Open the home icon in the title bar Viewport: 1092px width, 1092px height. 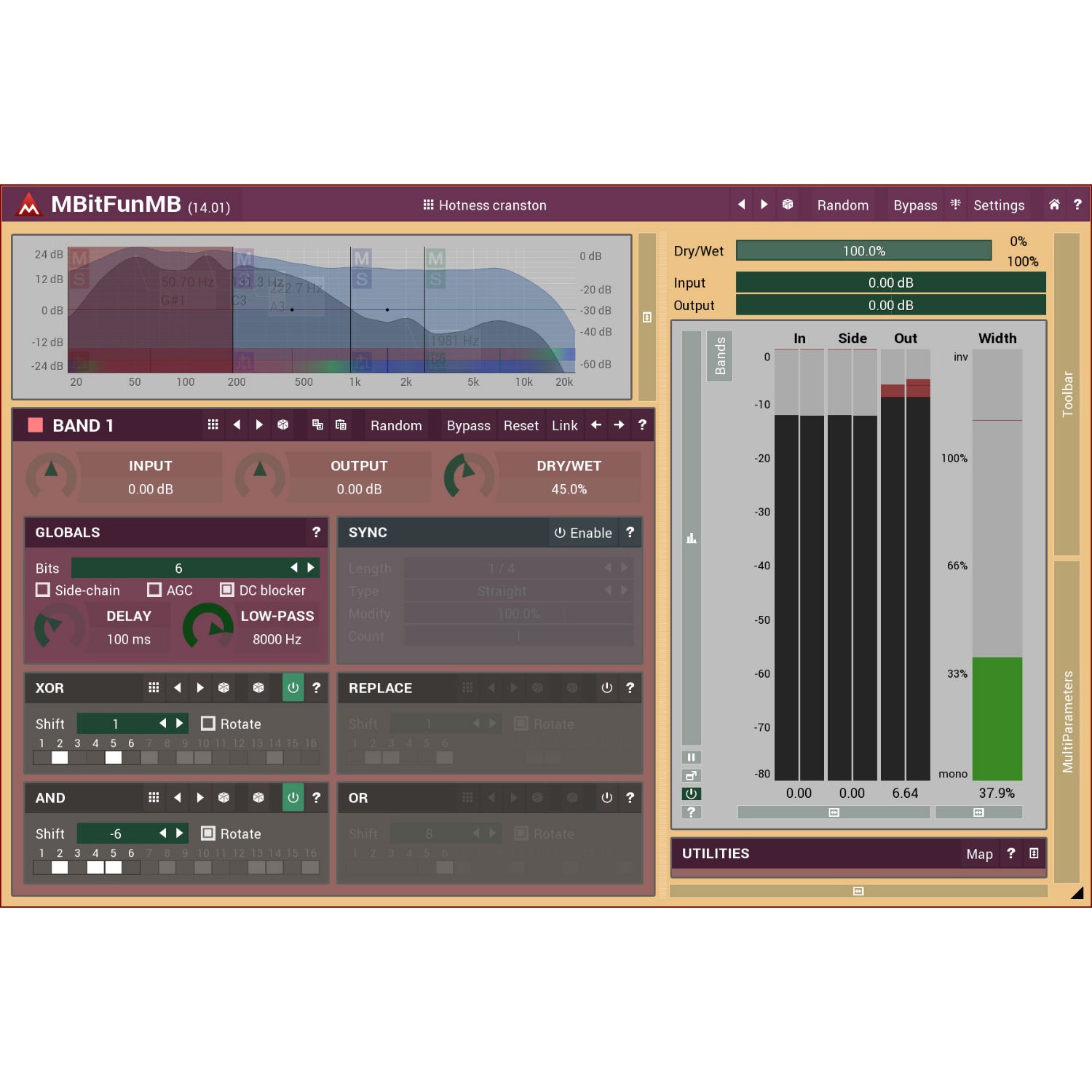(1054, 205)
